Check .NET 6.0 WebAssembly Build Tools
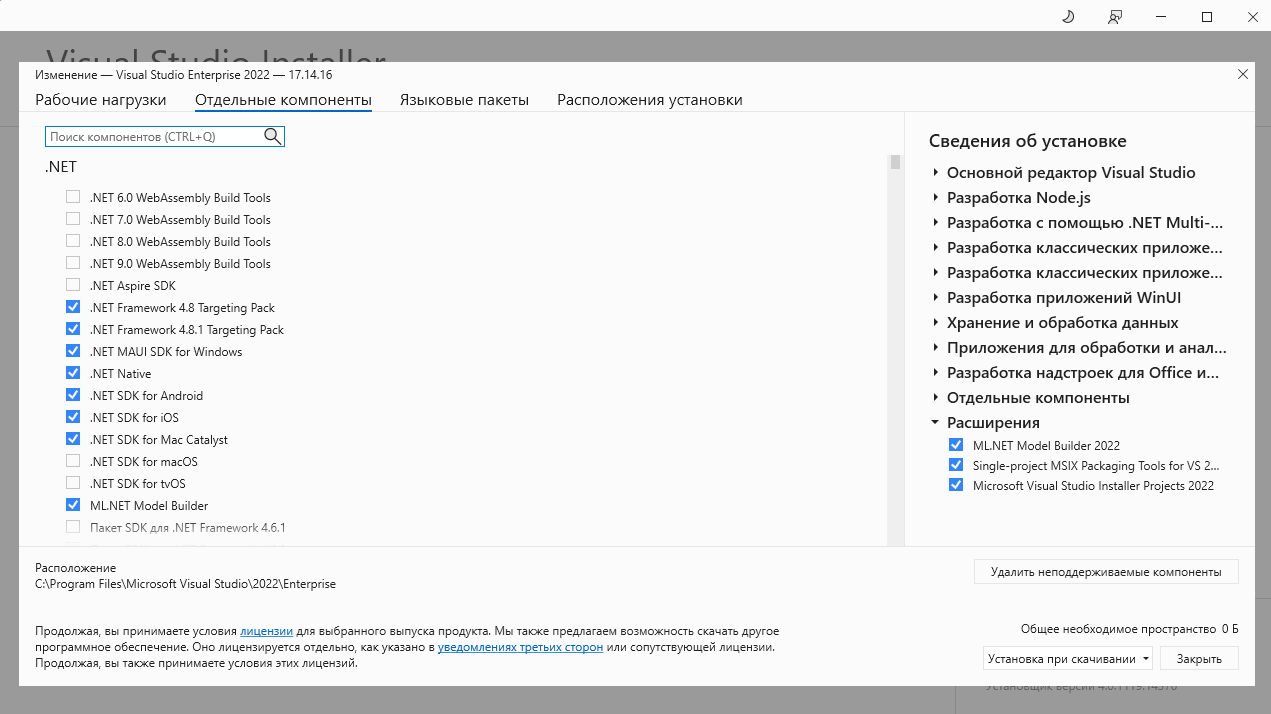The height and width of the screenshot is (714, 1271). 73,197
